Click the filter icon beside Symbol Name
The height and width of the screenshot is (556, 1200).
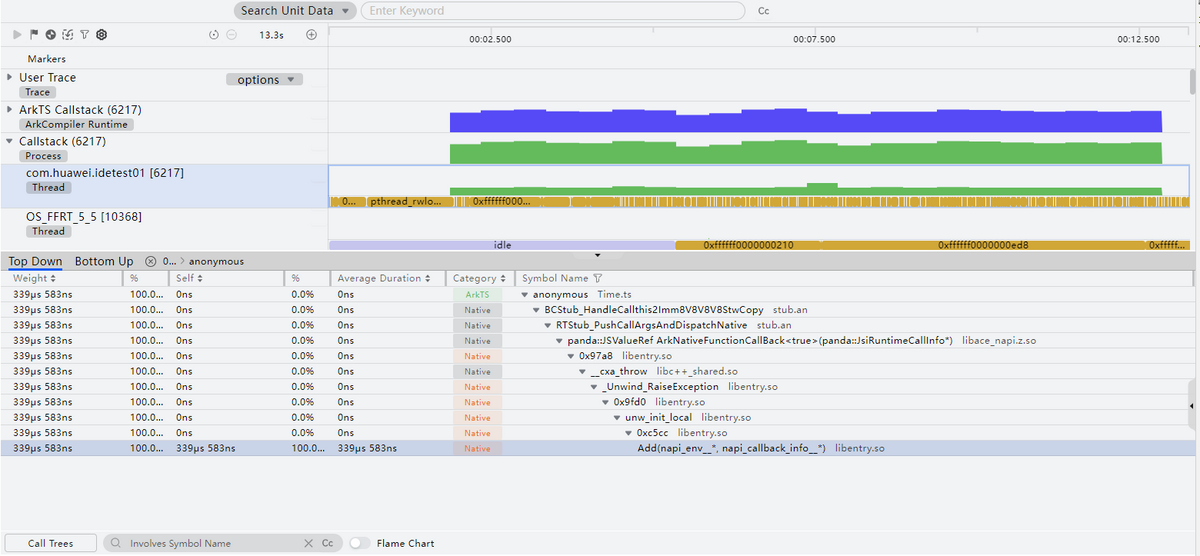click(x=598, y=278)
